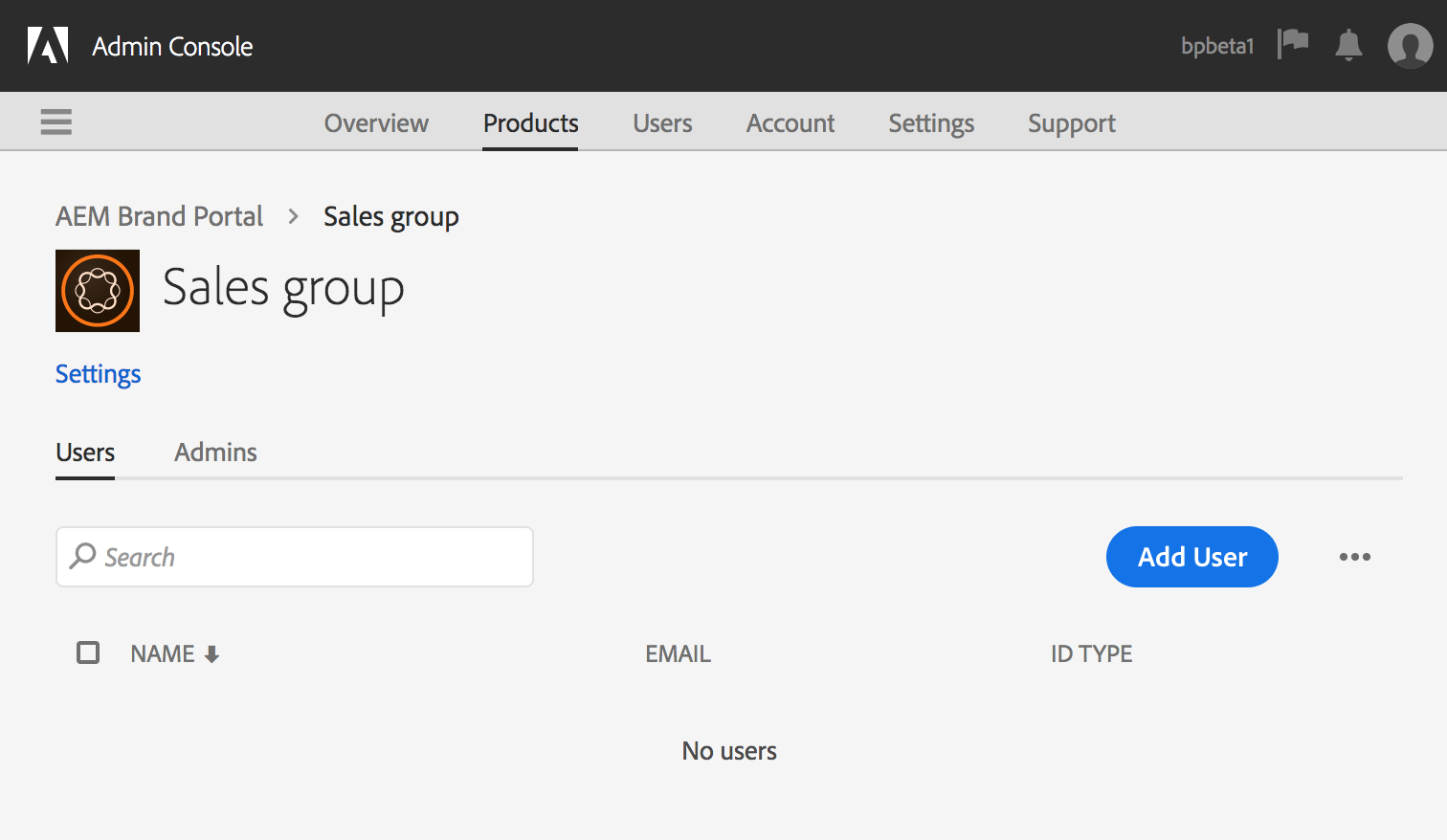Focus the Search input field
Image resolution: width=1447 pixels, height=840 pixels.
click(295, 557)
